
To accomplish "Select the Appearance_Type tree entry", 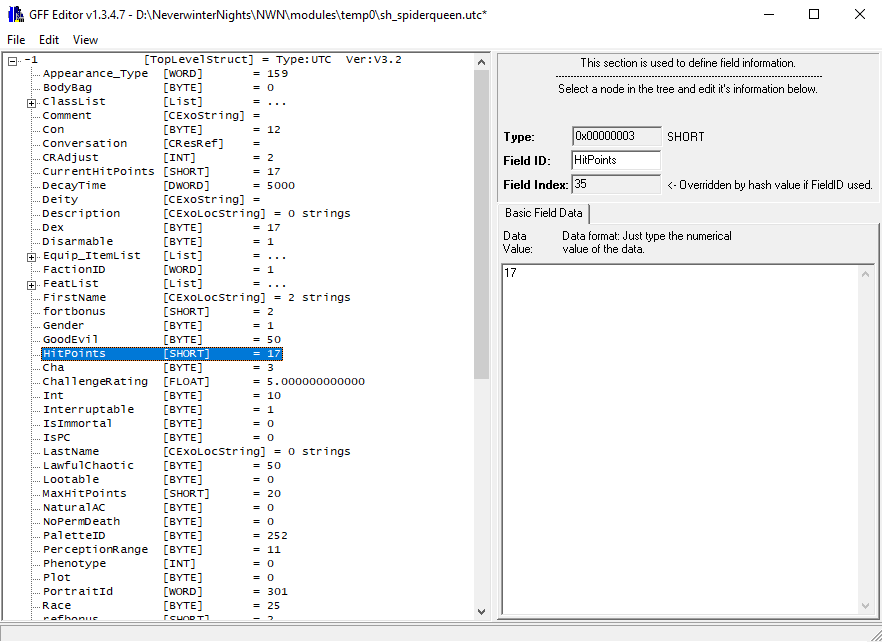I will (94, 74).
